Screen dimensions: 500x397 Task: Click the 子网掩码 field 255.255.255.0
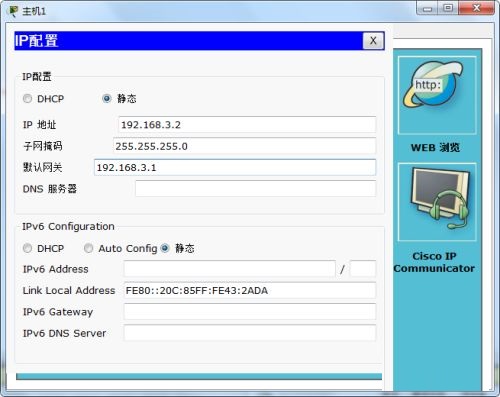pos(244,146)
